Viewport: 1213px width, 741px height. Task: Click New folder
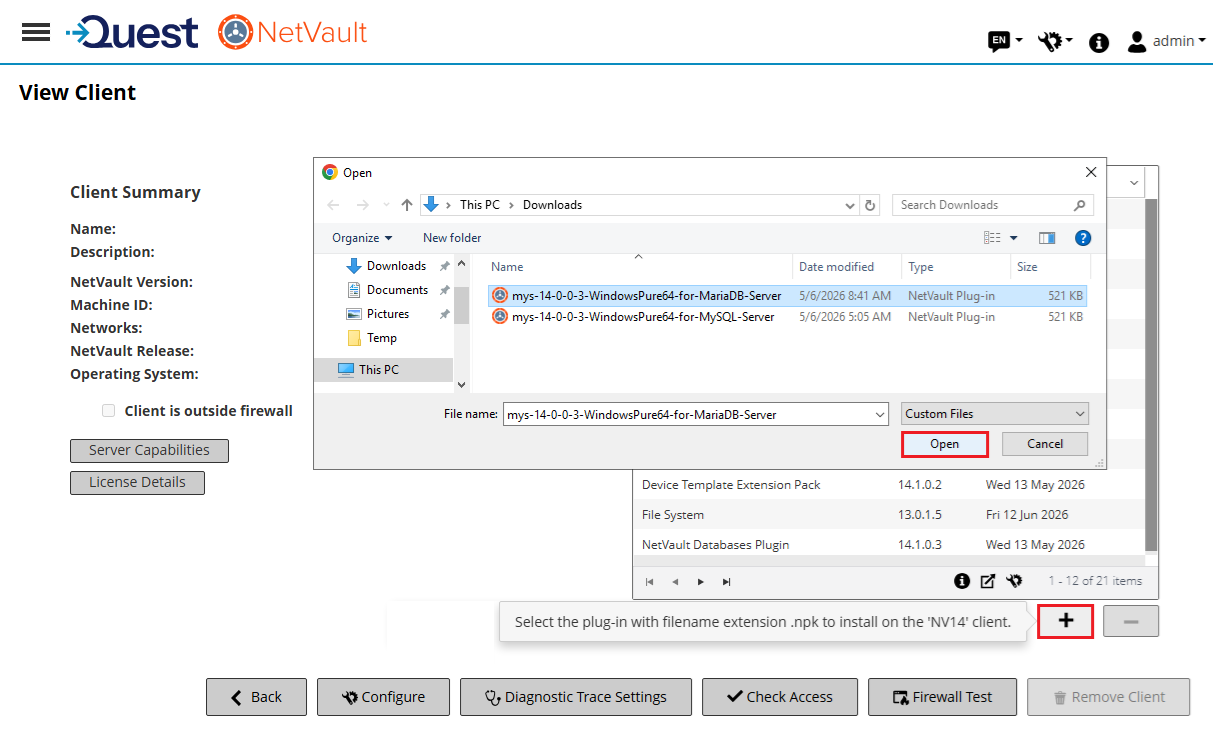tap(452, 238)
